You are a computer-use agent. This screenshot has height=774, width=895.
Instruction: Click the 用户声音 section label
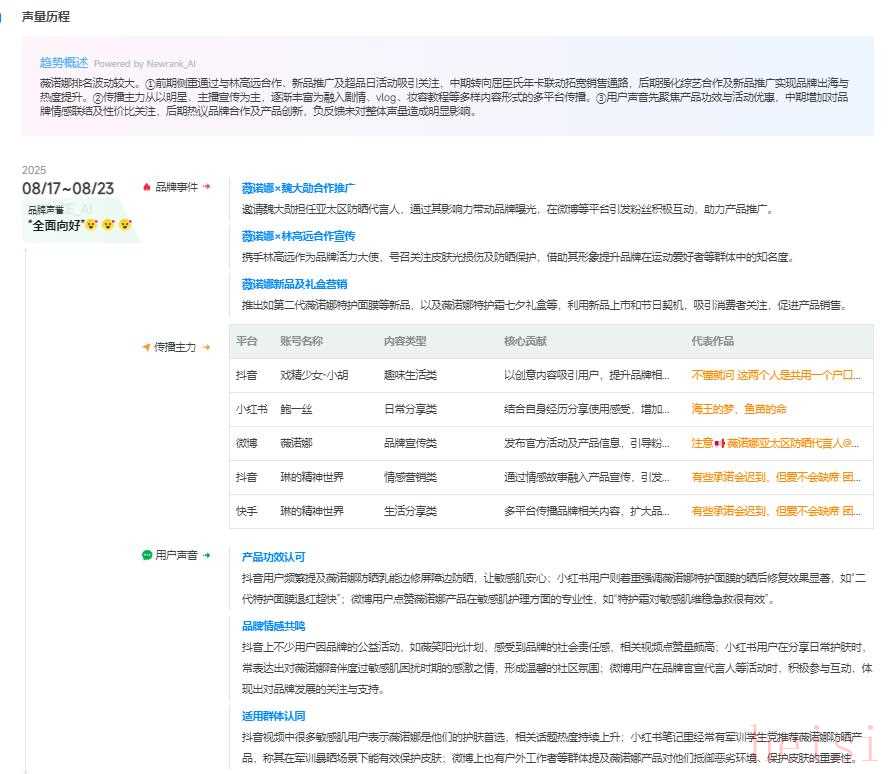tap(176, 554)
